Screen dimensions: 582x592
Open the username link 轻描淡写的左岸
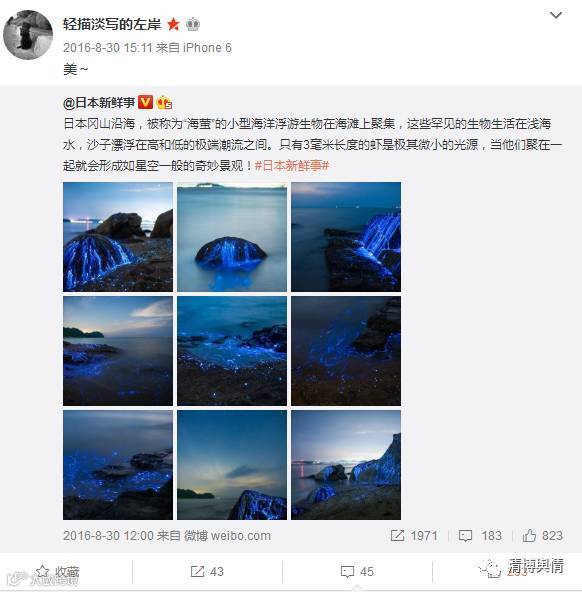112,25
